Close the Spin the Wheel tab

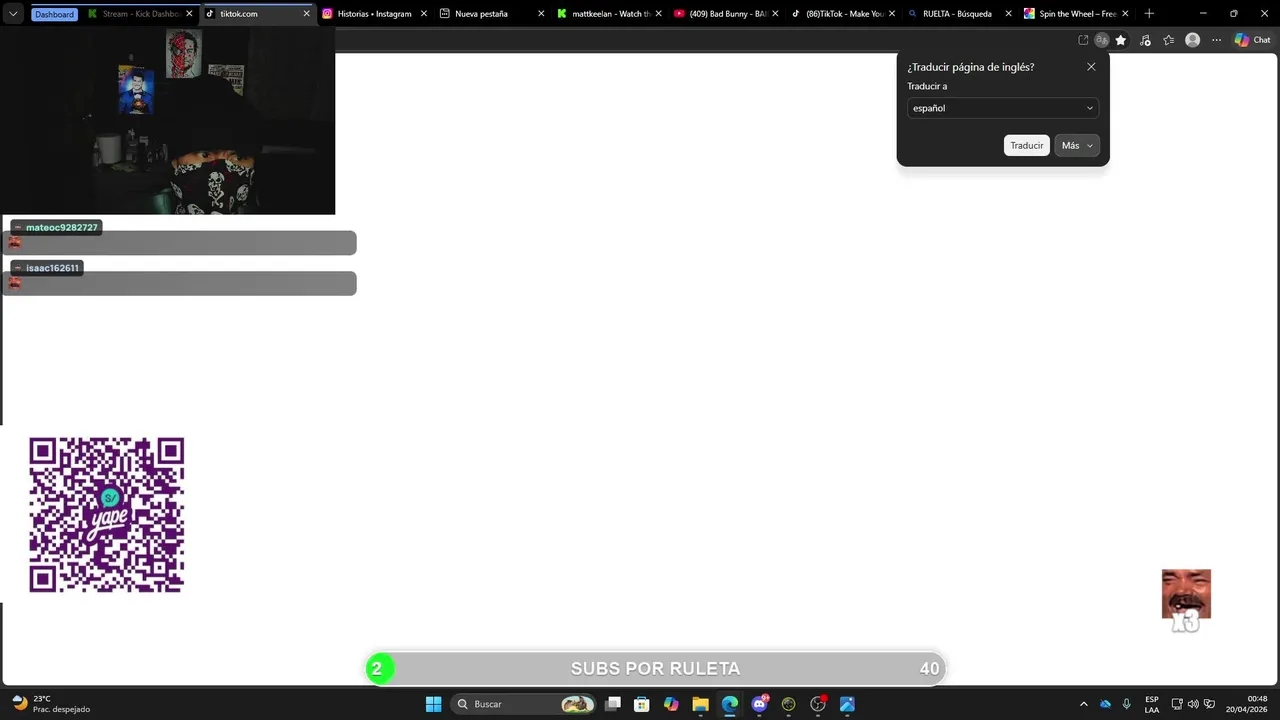click(1125, 14)
